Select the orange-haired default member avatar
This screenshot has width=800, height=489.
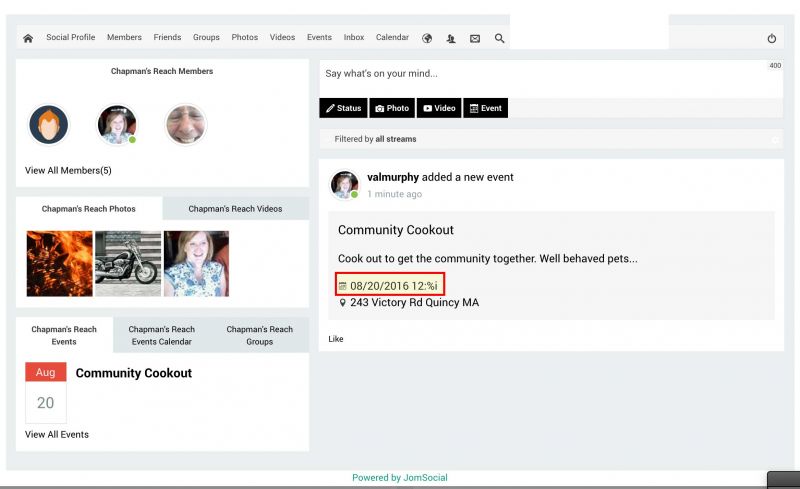[48, 125]
